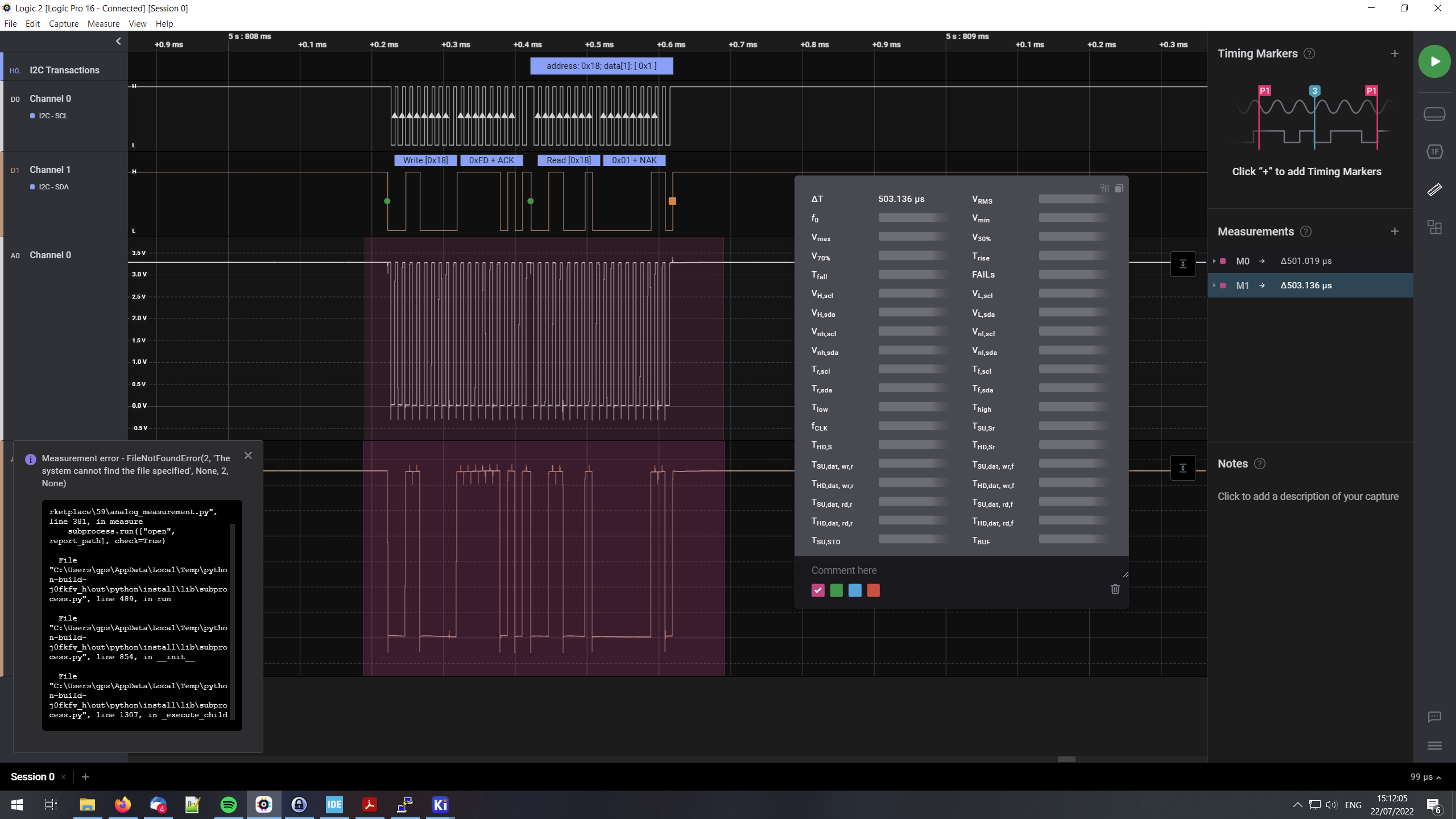Copy measurement values using the copy icon

pyautogui.click(x=1119, y=188)
